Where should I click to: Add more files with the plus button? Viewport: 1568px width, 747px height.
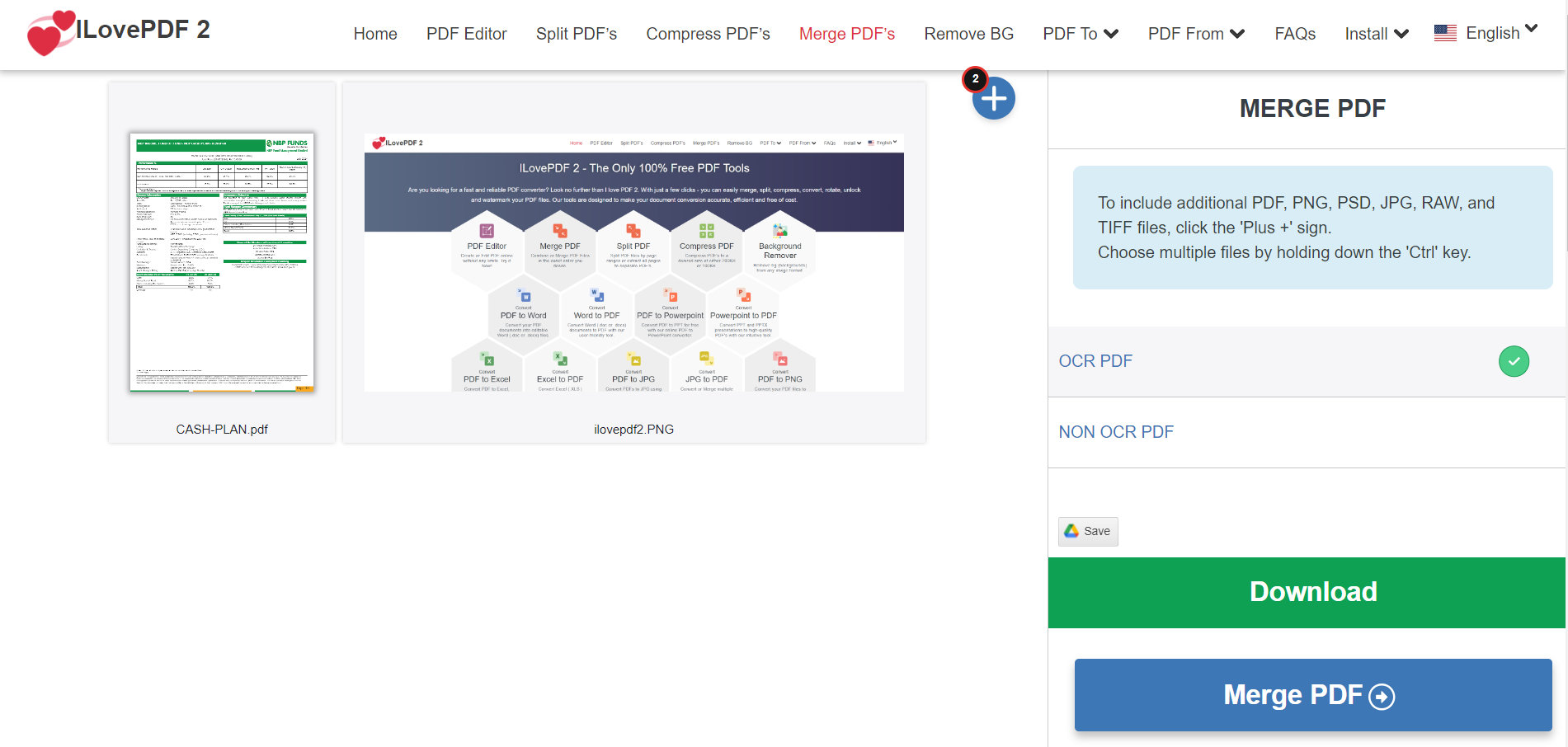993,99
